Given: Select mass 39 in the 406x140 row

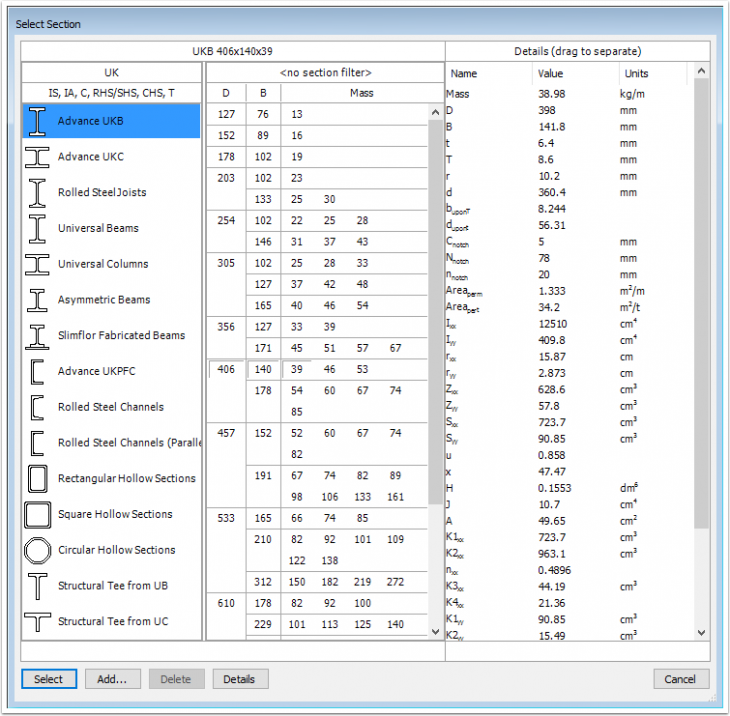Looking at the screenshot, I should point(297,370).
